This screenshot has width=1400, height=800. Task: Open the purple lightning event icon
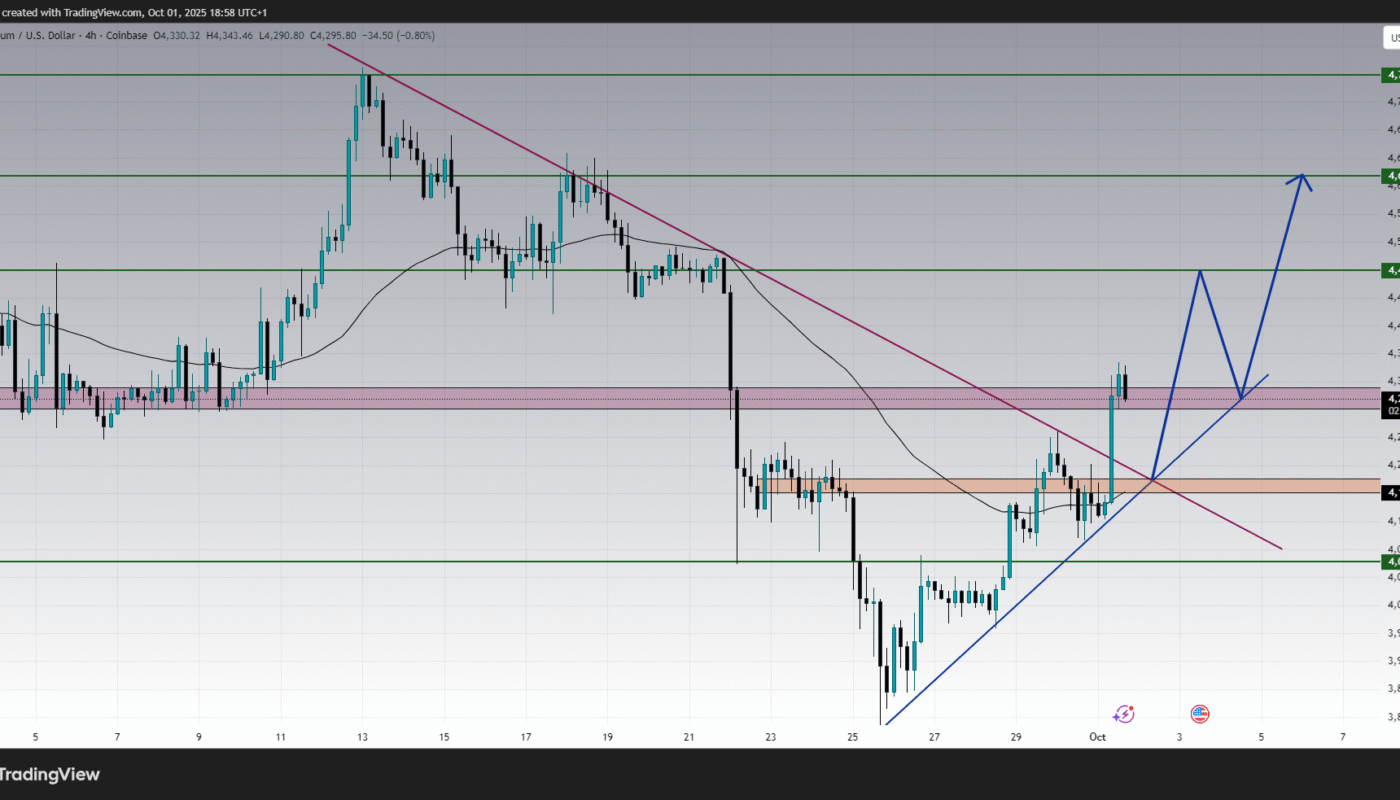point(1124,714)
